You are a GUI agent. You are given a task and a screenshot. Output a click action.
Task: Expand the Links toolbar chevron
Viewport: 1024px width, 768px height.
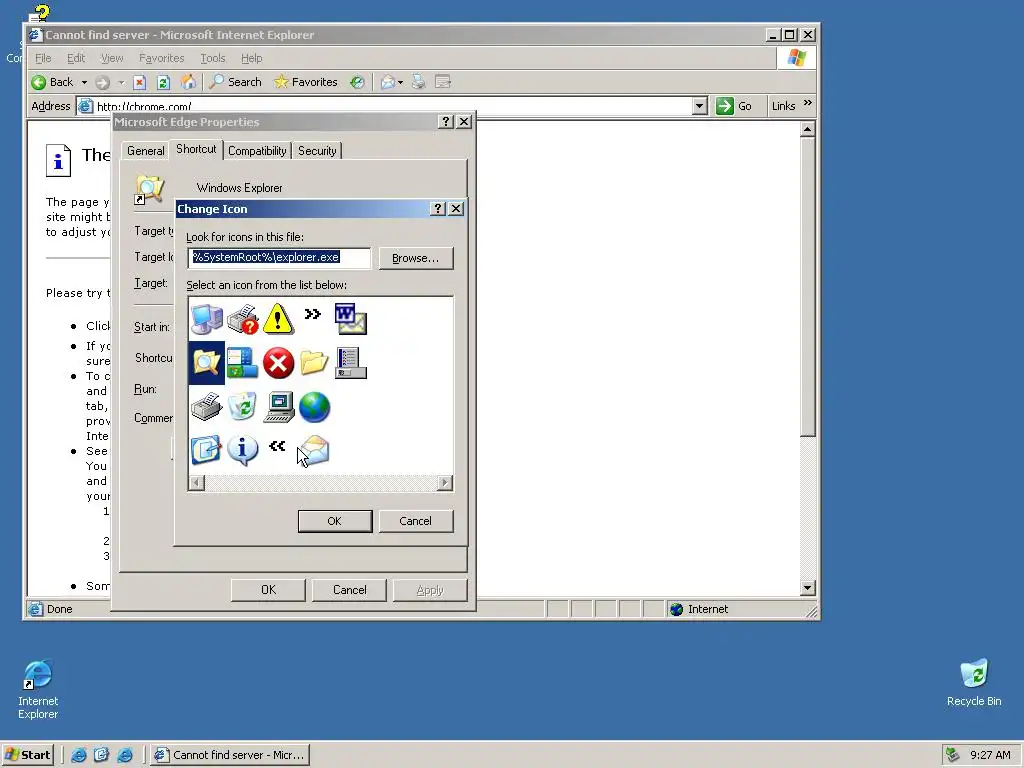coord(808,103)
